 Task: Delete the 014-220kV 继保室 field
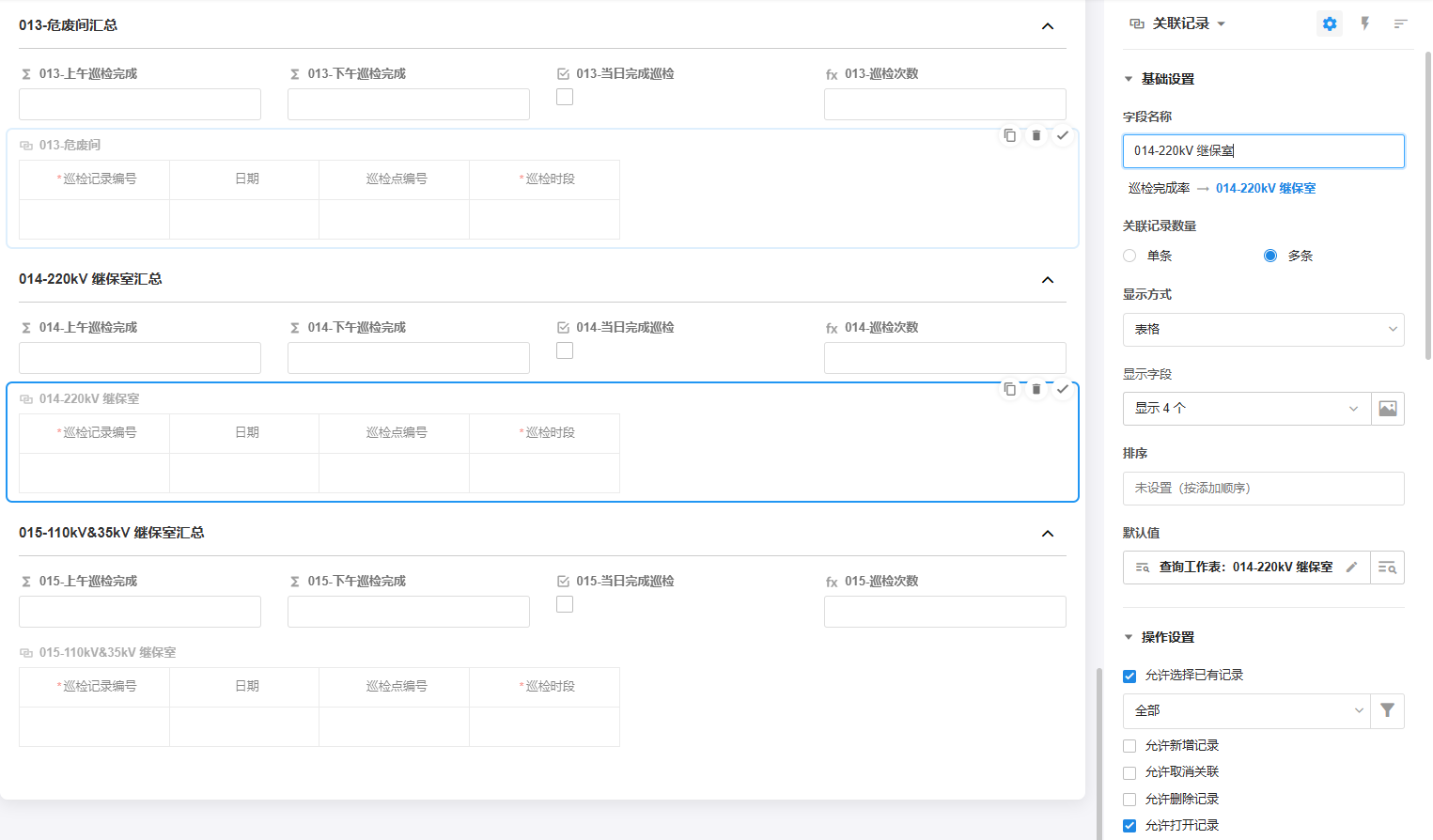pos(1036,389)
